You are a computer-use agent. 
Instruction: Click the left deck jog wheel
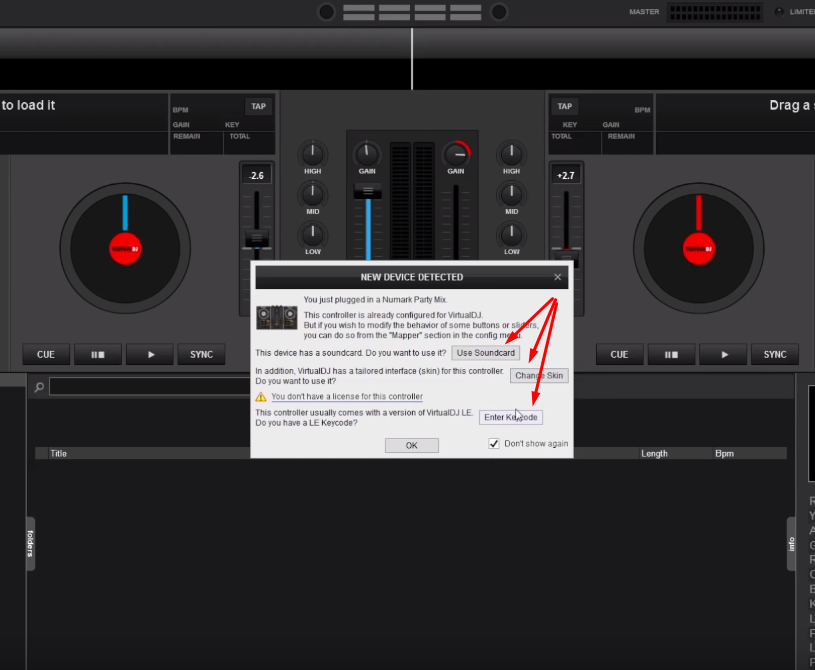click(125, 248)
